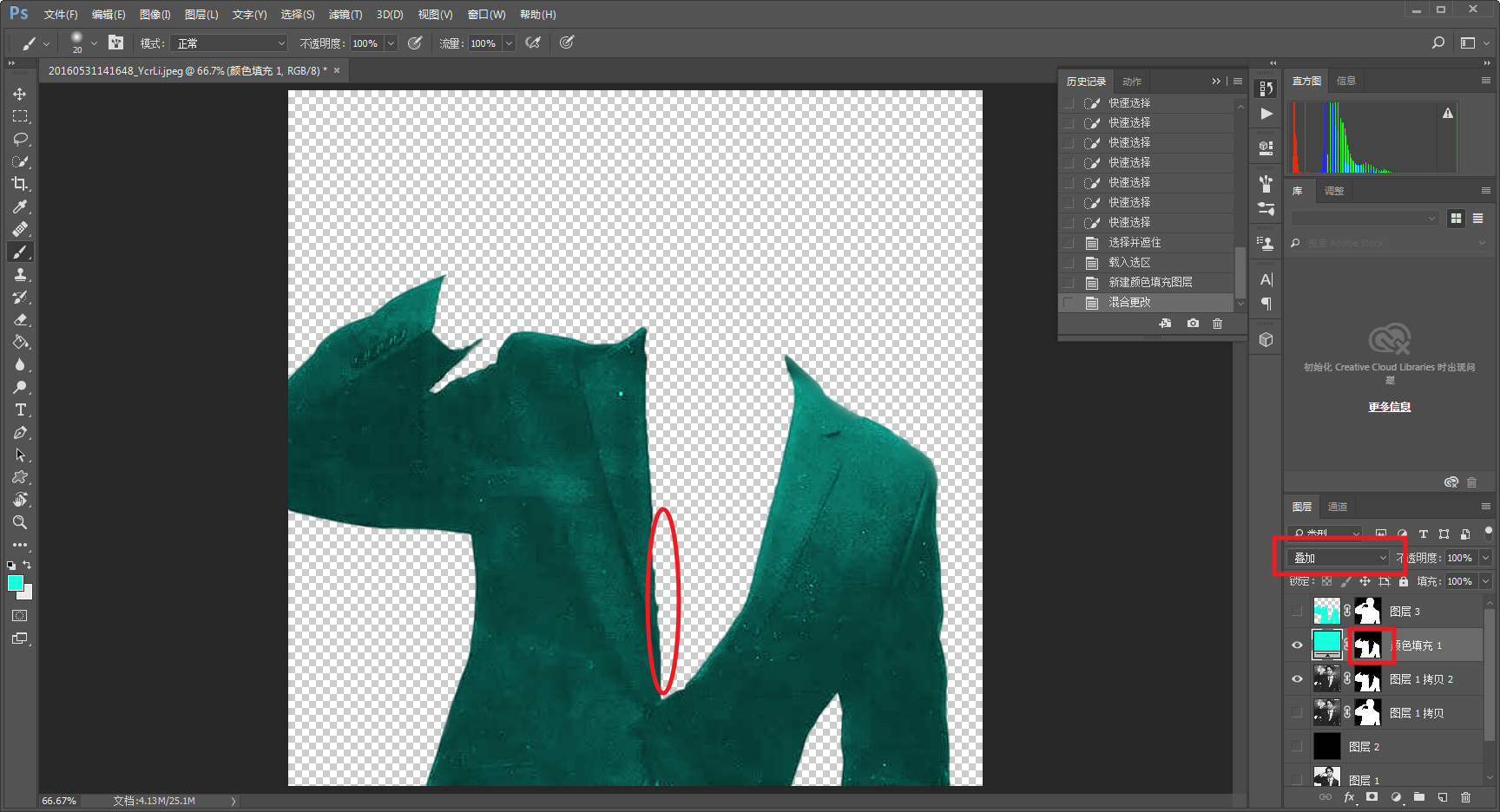The width and height of the screenshot is (1500, 812).
Task: Open brush 不透明度 dropdown arrow
Action: 391,43
